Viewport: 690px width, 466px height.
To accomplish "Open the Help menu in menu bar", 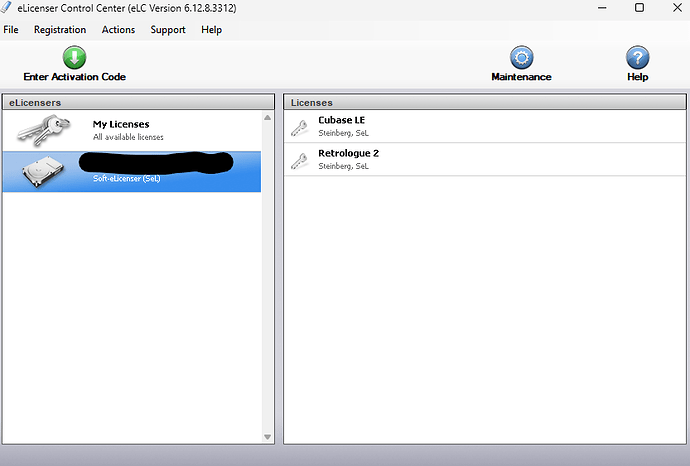I will [211, 29].
